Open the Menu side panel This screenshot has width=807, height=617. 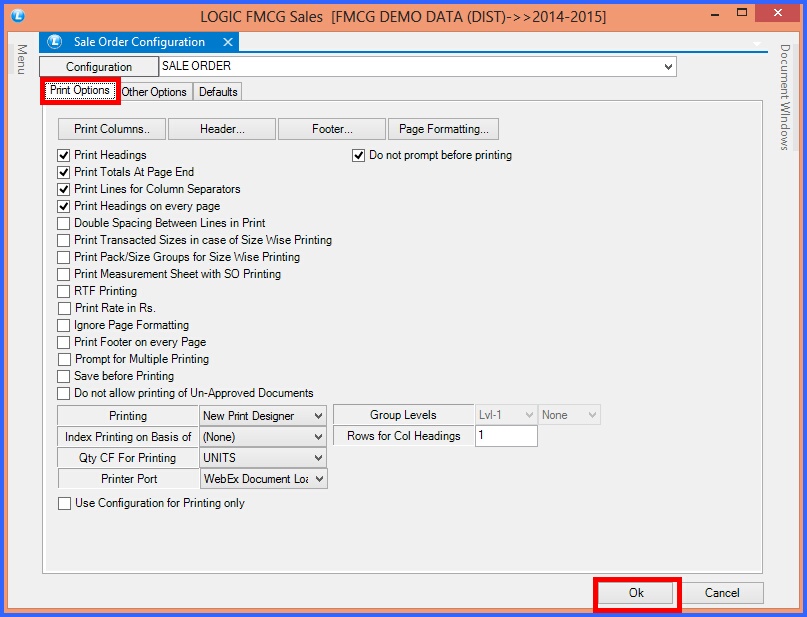(22, 59)
